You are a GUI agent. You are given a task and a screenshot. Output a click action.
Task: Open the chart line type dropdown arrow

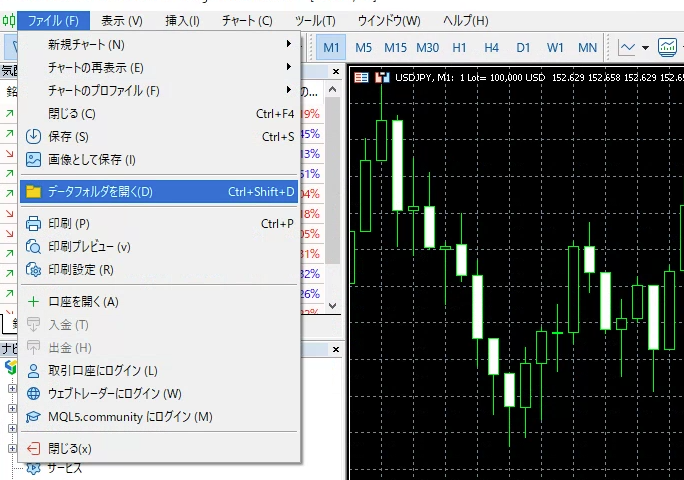(645, 48)
